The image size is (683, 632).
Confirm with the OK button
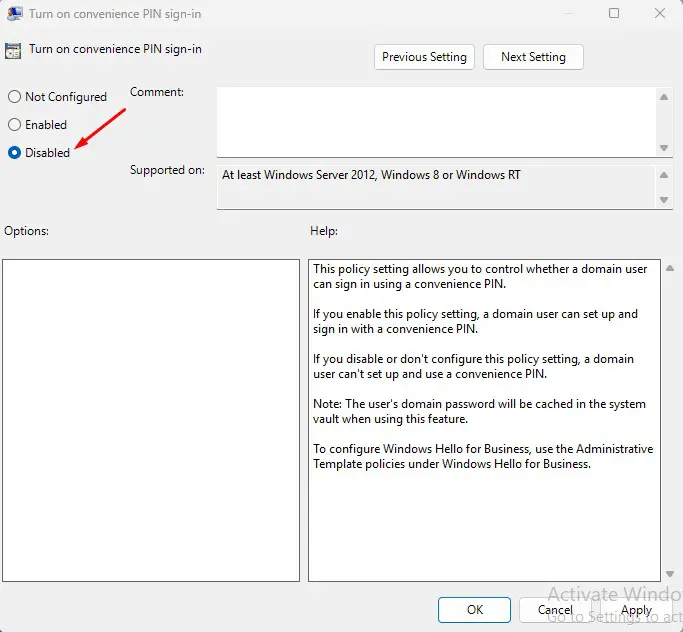[x=474, y=609]
